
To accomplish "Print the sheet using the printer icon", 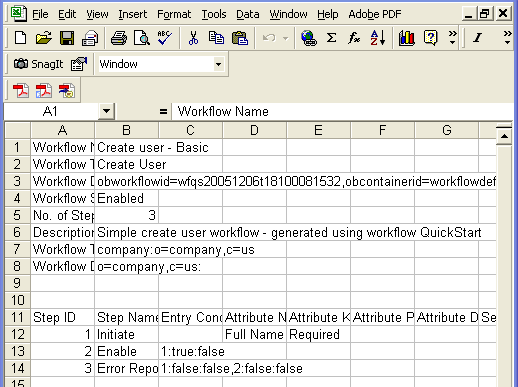I will 119,38.
